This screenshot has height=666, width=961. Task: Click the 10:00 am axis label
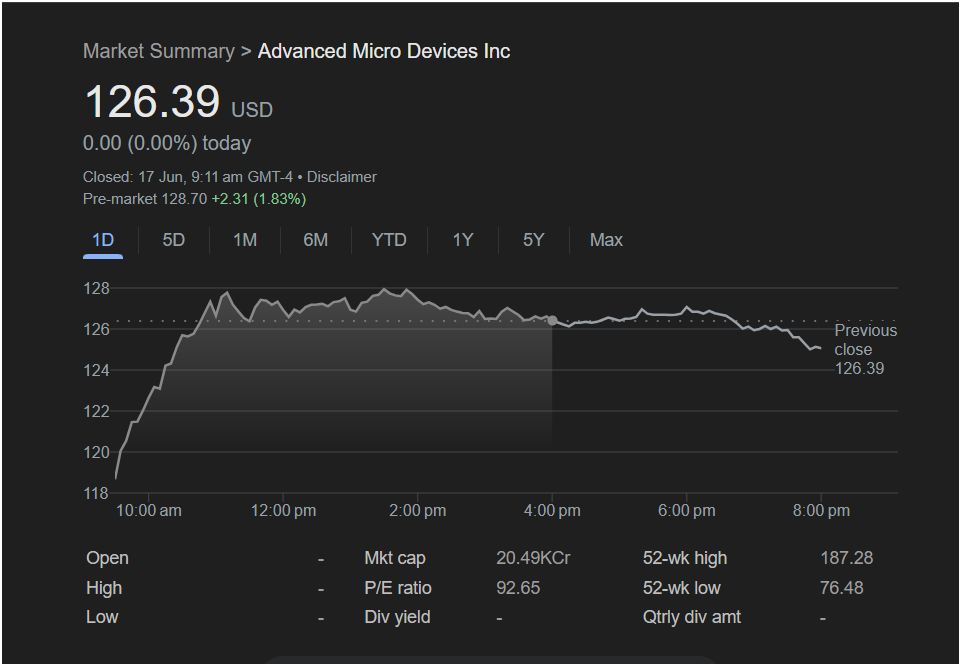[x=149, y=511]
